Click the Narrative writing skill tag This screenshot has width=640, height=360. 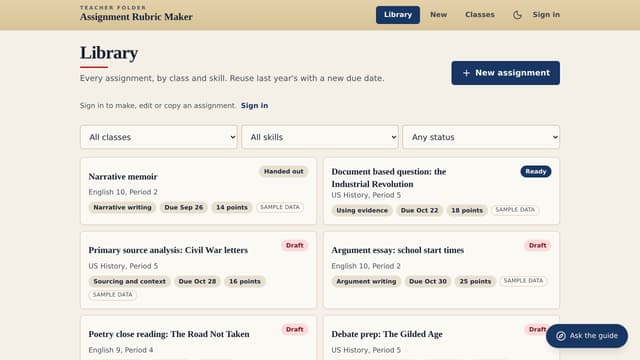point(122,207)
